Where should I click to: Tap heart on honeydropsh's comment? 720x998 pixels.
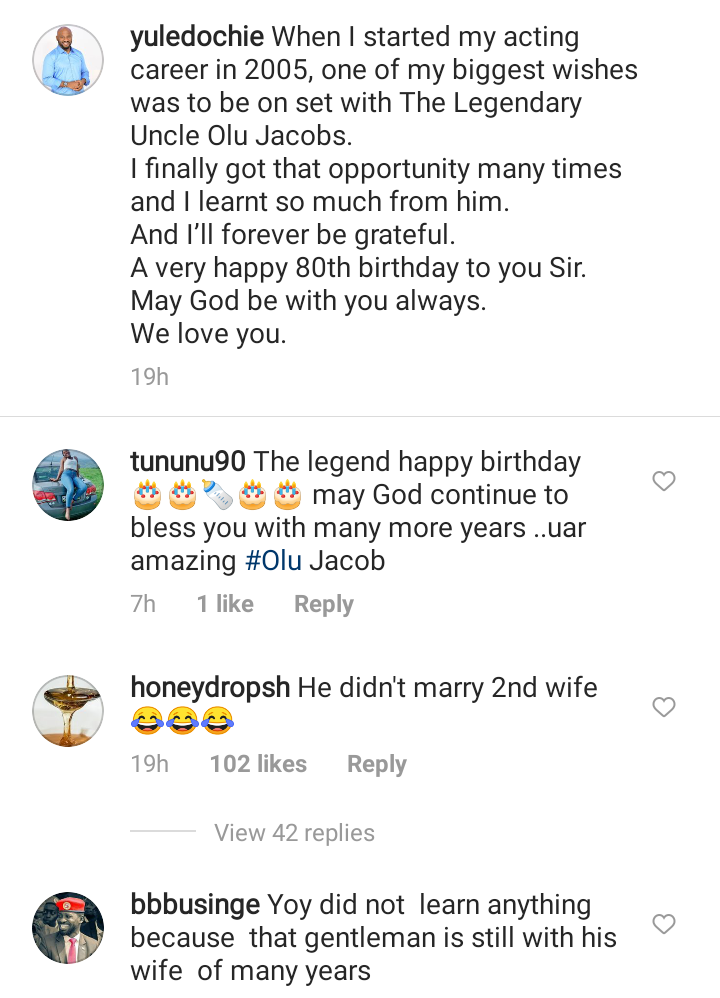664,708
